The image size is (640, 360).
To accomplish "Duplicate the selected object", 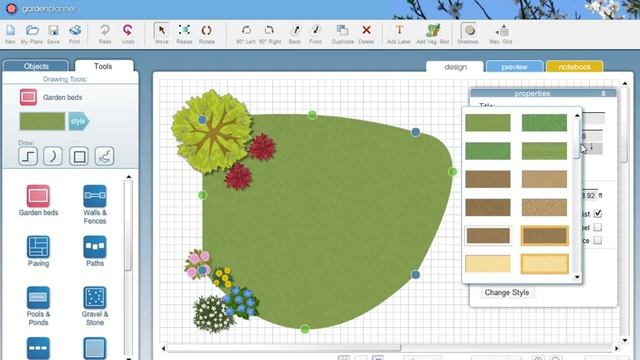I will pos(342,34).
